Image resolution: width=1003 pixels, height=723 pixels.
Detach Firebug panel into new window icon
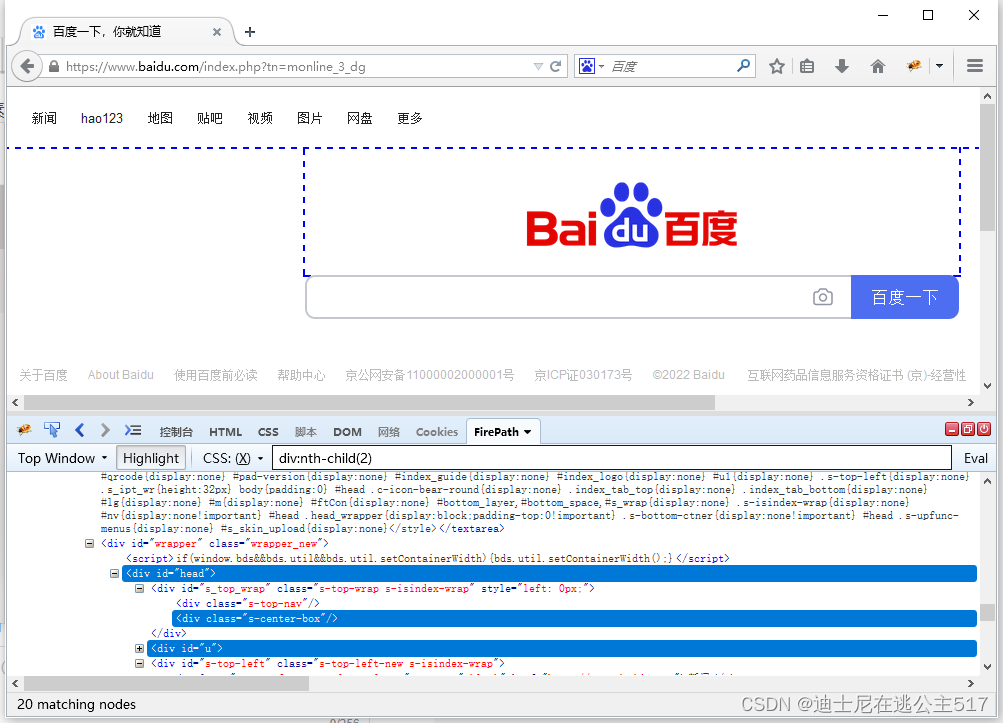[968, 429]
